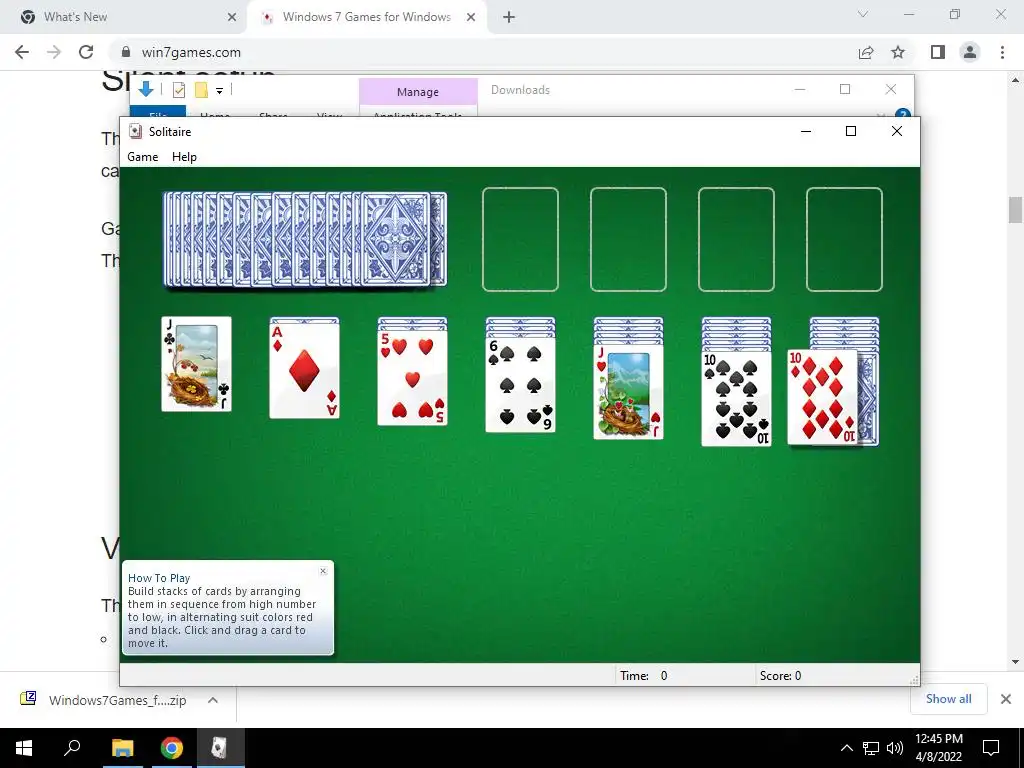Click the third empty foundation slot
The height and width of the screenshot is (768, 1024).
[737, 239]
